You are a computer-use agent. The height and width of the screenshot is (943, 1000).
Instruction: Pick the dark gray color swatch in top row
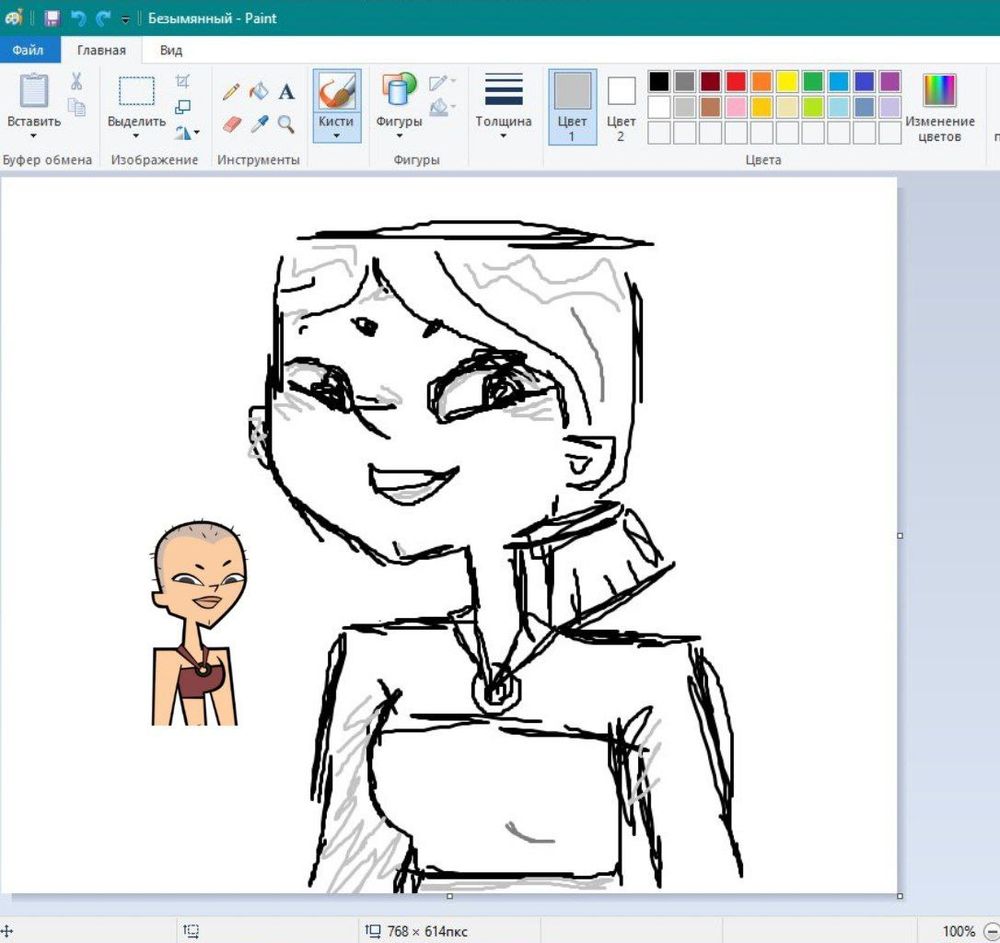pyautogui.click(x=684, y=81)
